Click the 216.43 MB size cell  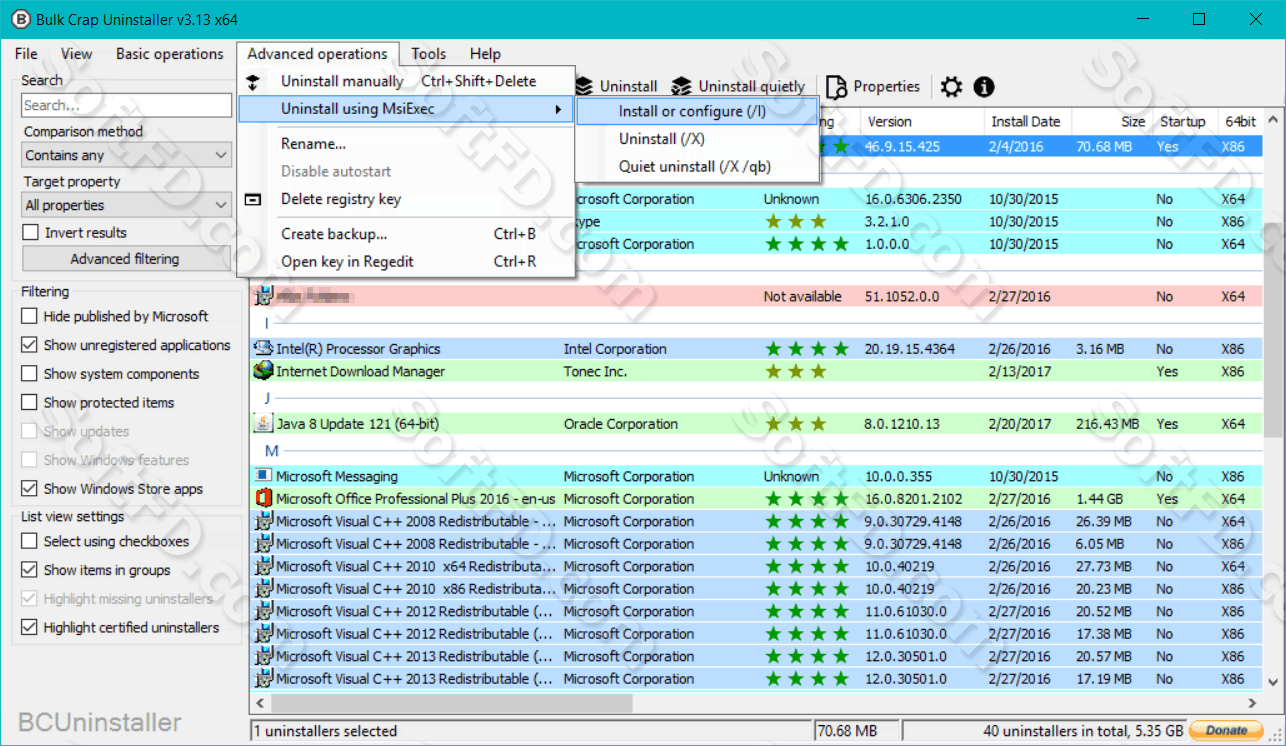[1107, 424]
